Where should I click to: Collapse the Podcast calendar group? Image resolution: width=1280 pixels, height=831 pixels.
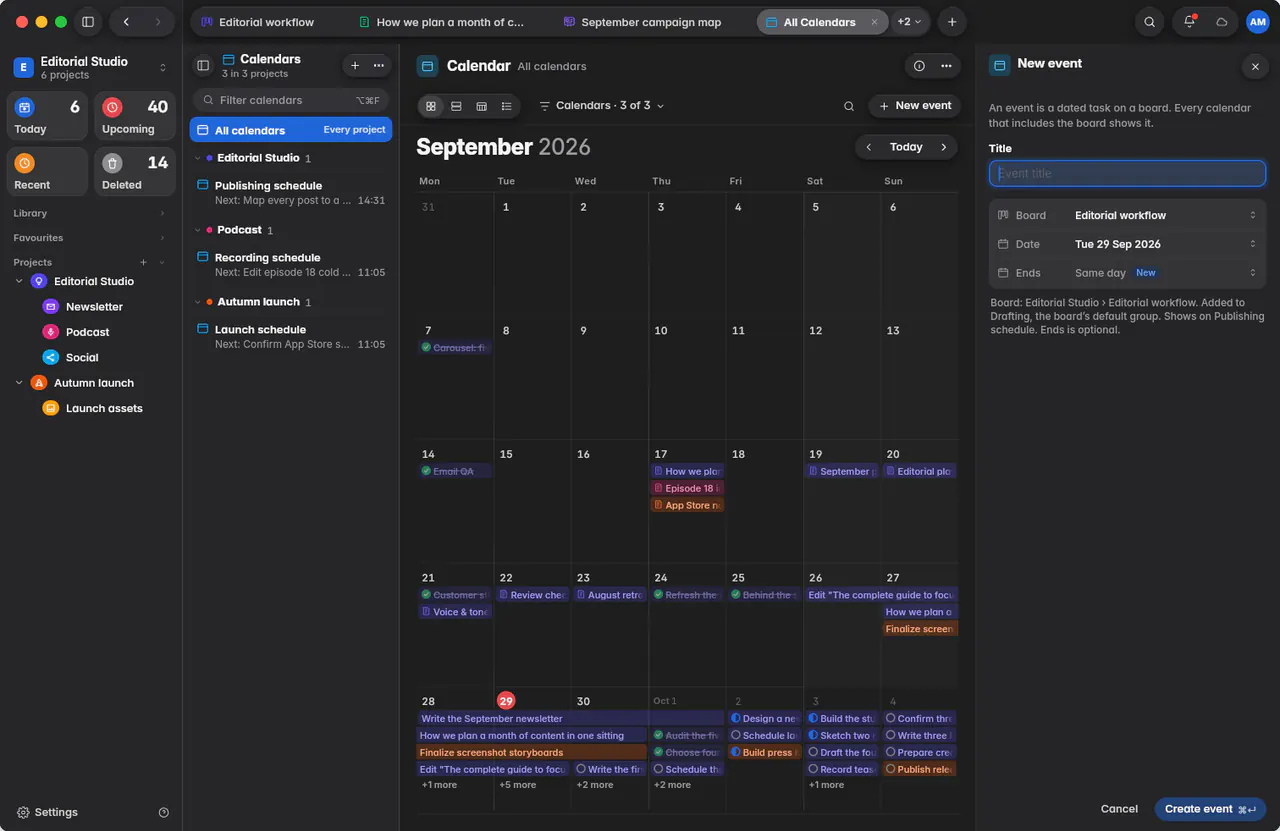click(x=198, y=230)
